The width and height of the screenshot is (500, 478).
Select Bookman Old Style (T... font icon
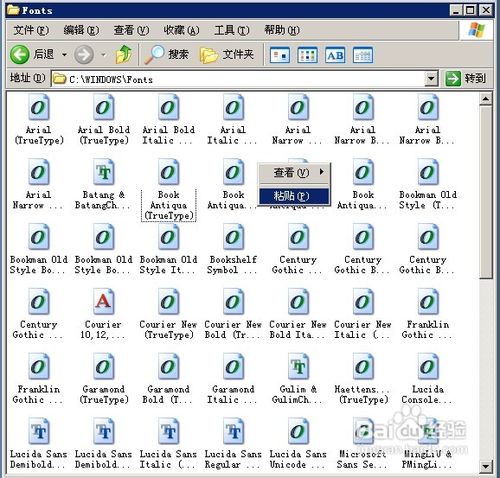(x=428, y=172)
